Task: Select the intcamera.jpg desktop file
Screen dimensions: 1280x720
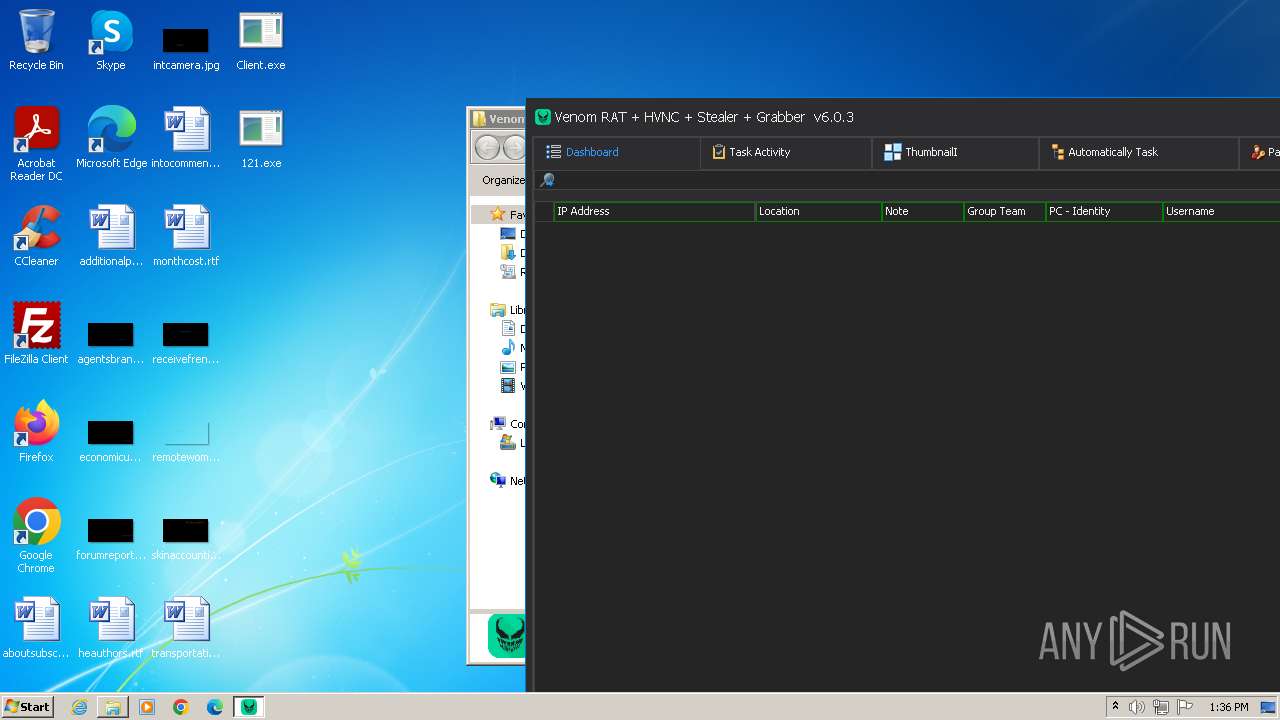Action: 186,49
